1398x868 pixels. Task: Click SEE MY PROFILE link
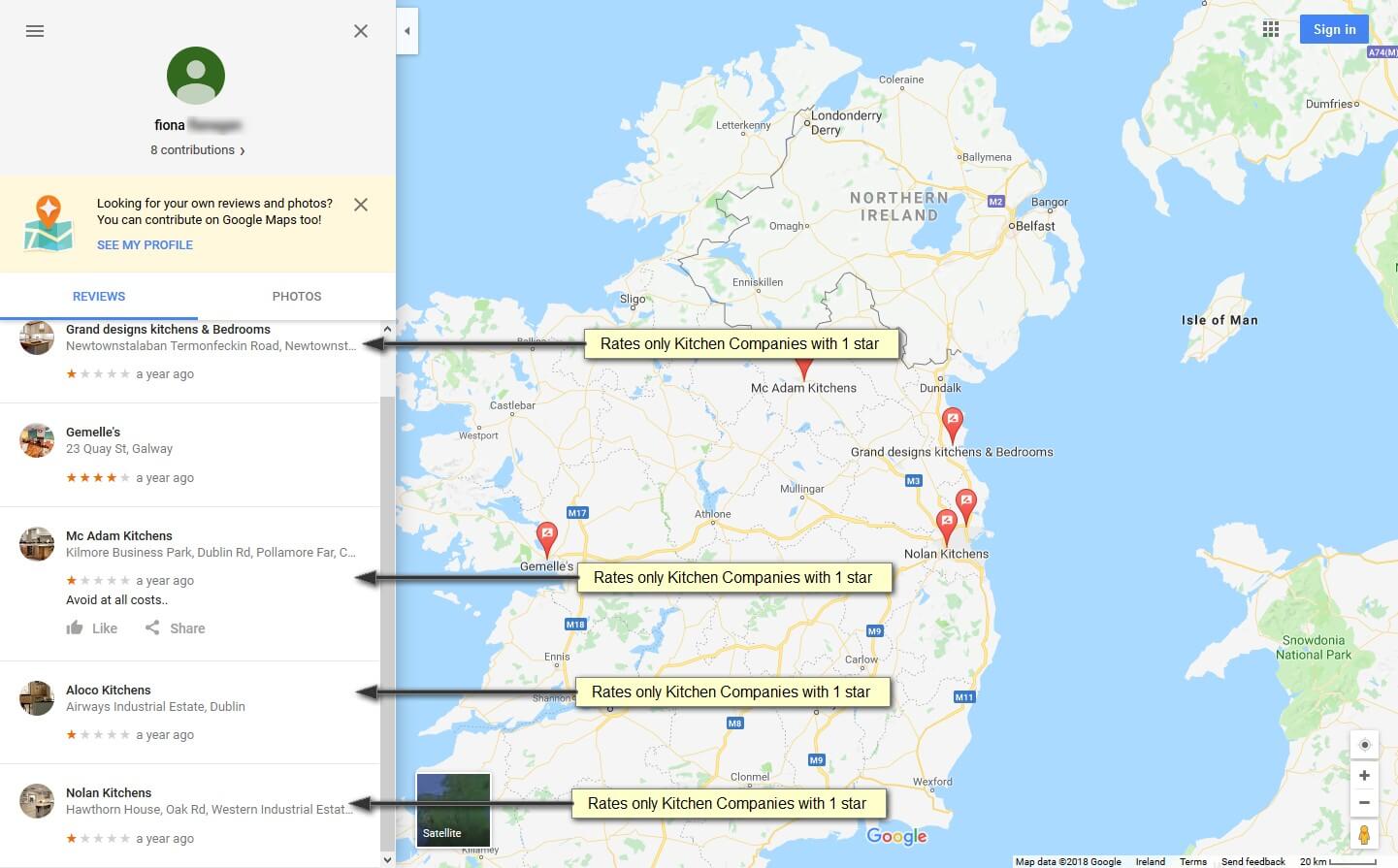[x=145, y=245]
